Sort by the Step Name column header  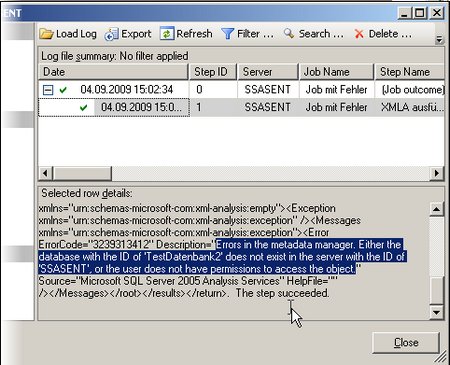tap(410, 72)
